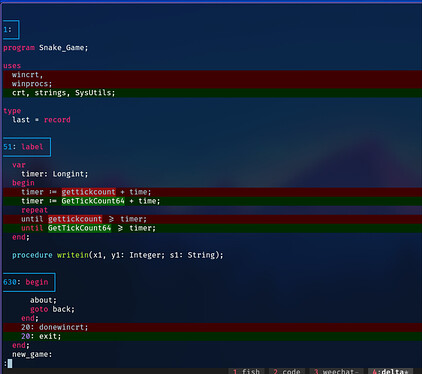Click the highlighted 'GetTickCount64' word in the added until line
Viewport: 422px width, 374px height.
(79, 228)
